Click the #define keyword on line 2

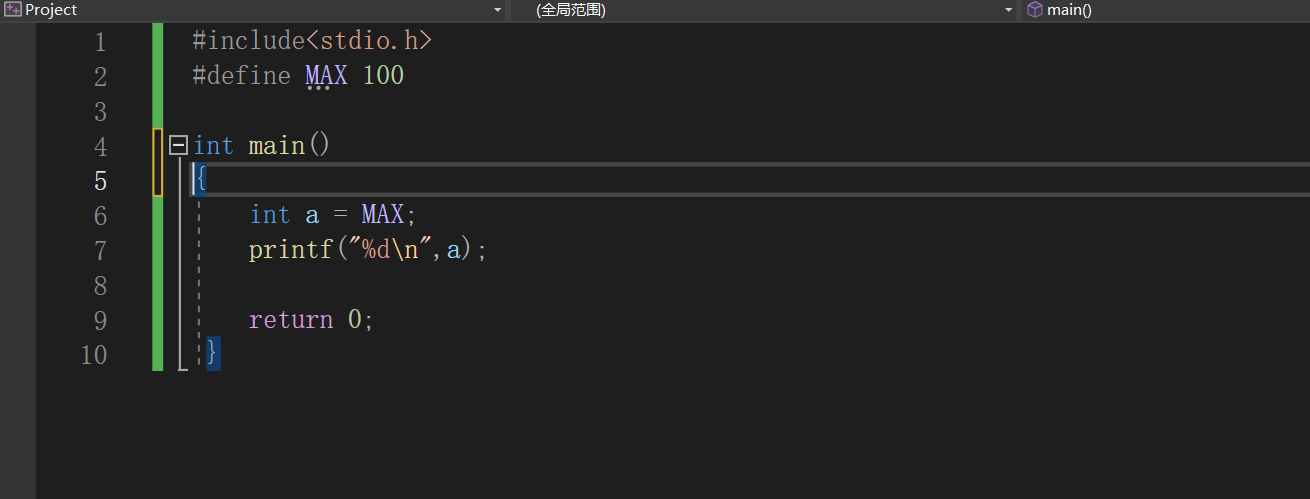pyautogui.click(x=242, y=76)
